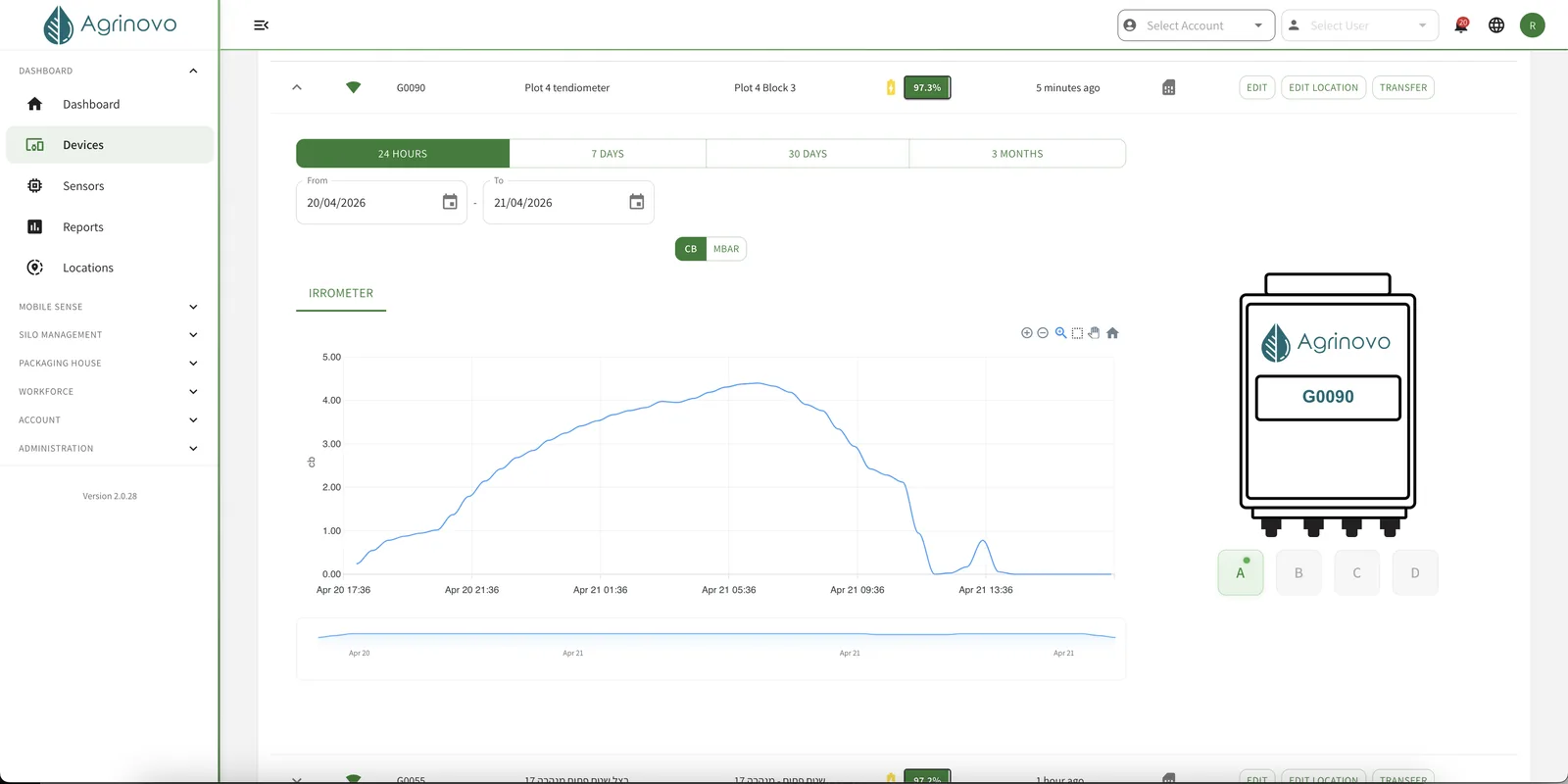Click the Plot 4 tendiometer name
This screenshot has height=784, width=1568.
(566, 88)
